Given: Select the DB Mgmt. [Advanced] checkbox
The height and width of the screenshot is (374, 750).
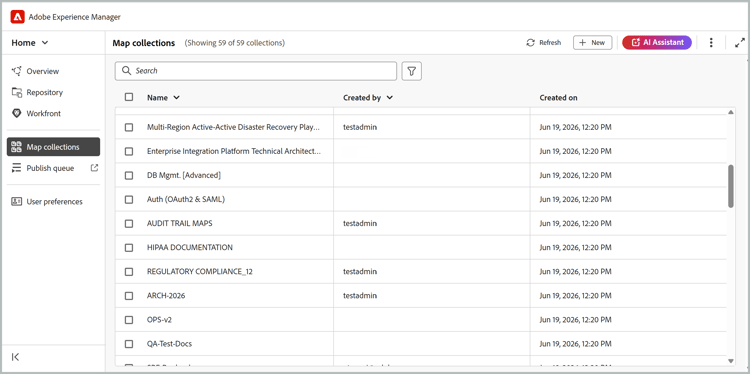Looking at the screenshot, I should (x=129, y=176).
